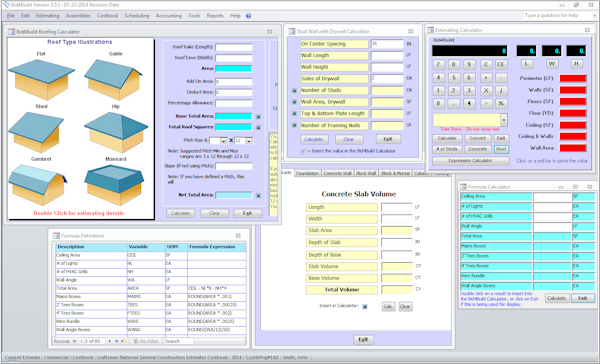Image resolution: width=600 pixels, height=364 pixels.
Task: Click the 'Wire Bundle' row in Formula Calculator
Action: coord(527,276)
